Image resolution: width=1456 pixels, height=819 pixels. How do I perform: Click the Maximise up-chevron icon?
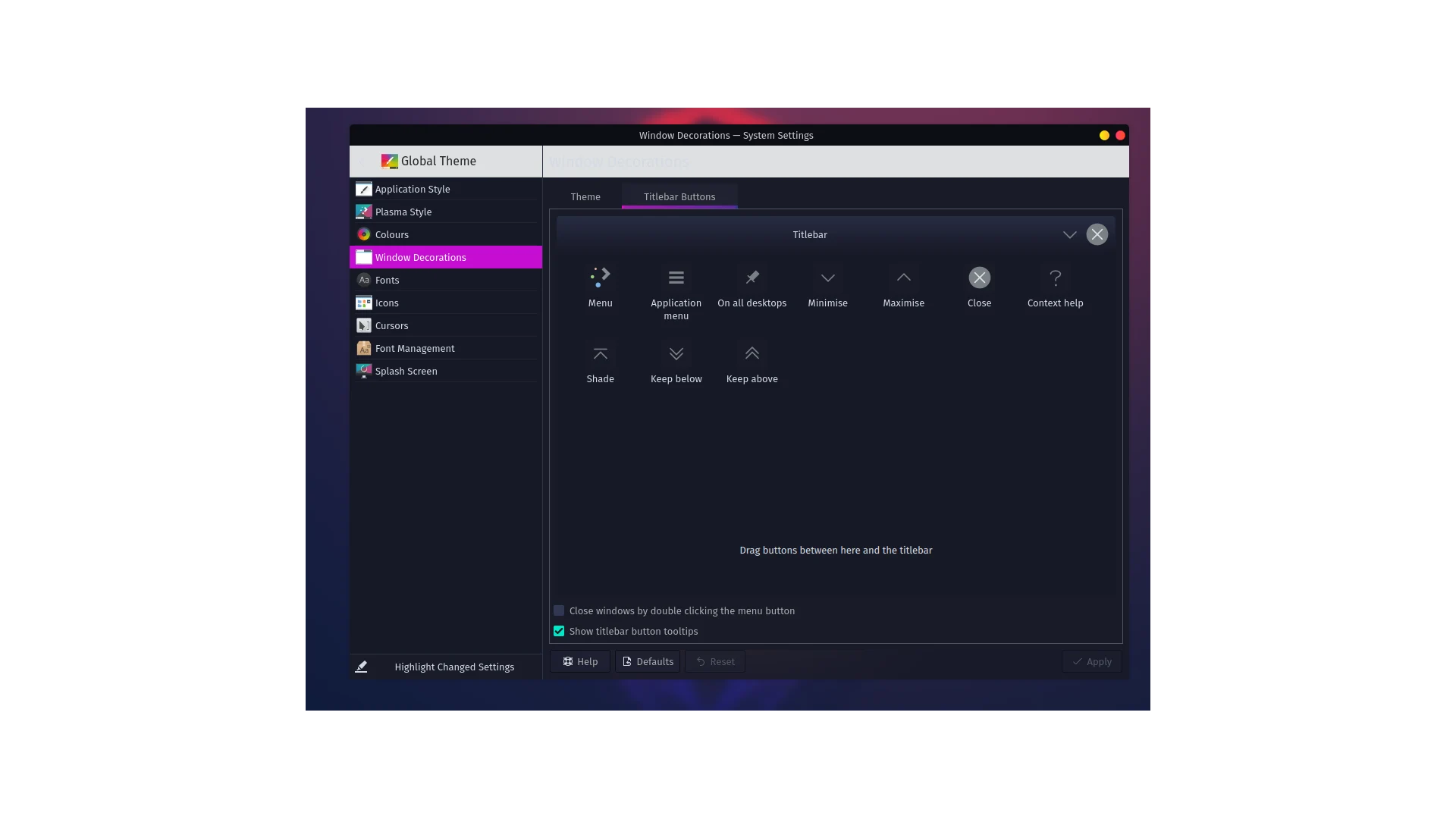(903, 278)
